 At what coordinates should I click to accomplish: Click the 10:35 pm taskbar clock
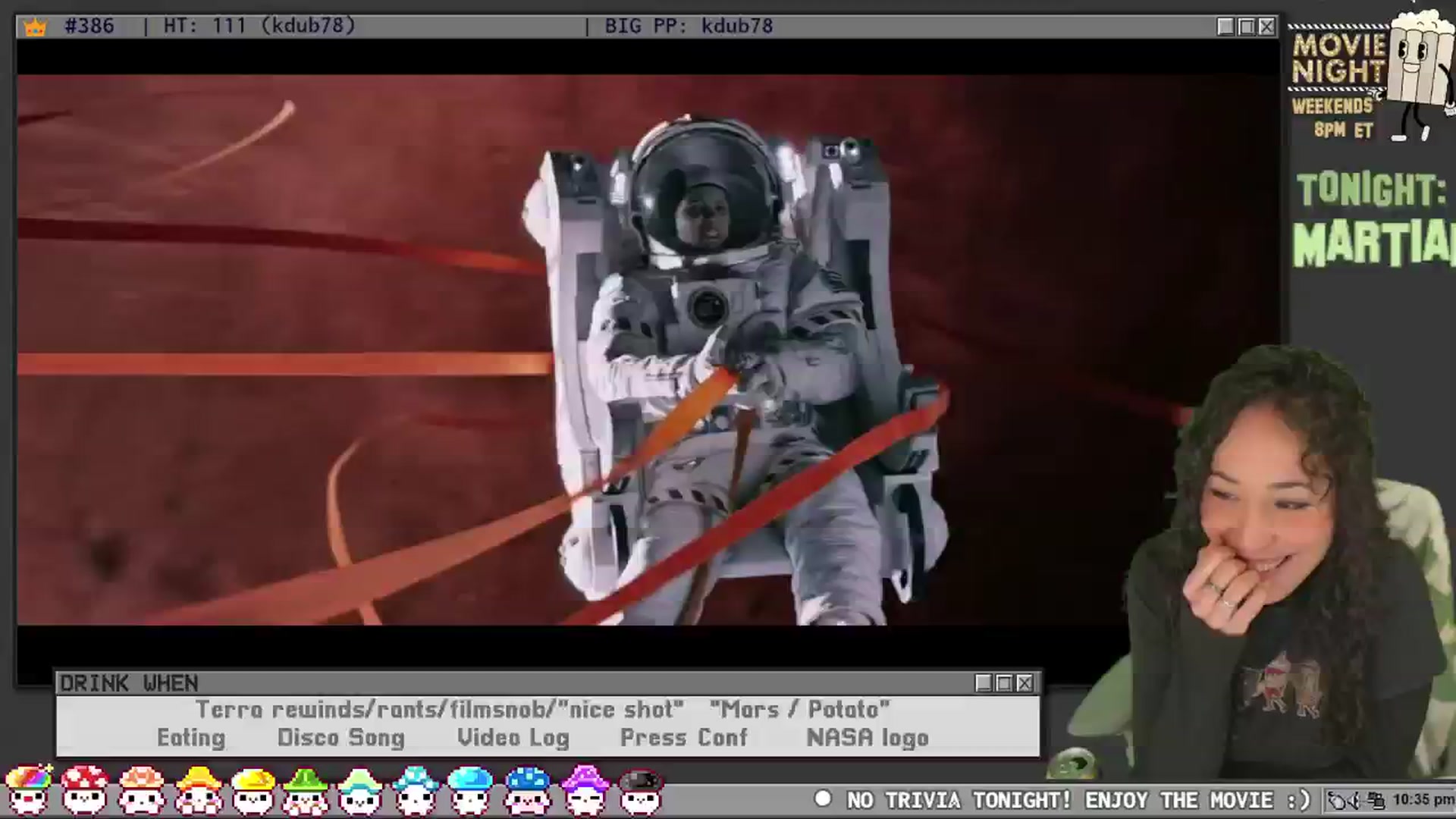tap(1423, 800)
